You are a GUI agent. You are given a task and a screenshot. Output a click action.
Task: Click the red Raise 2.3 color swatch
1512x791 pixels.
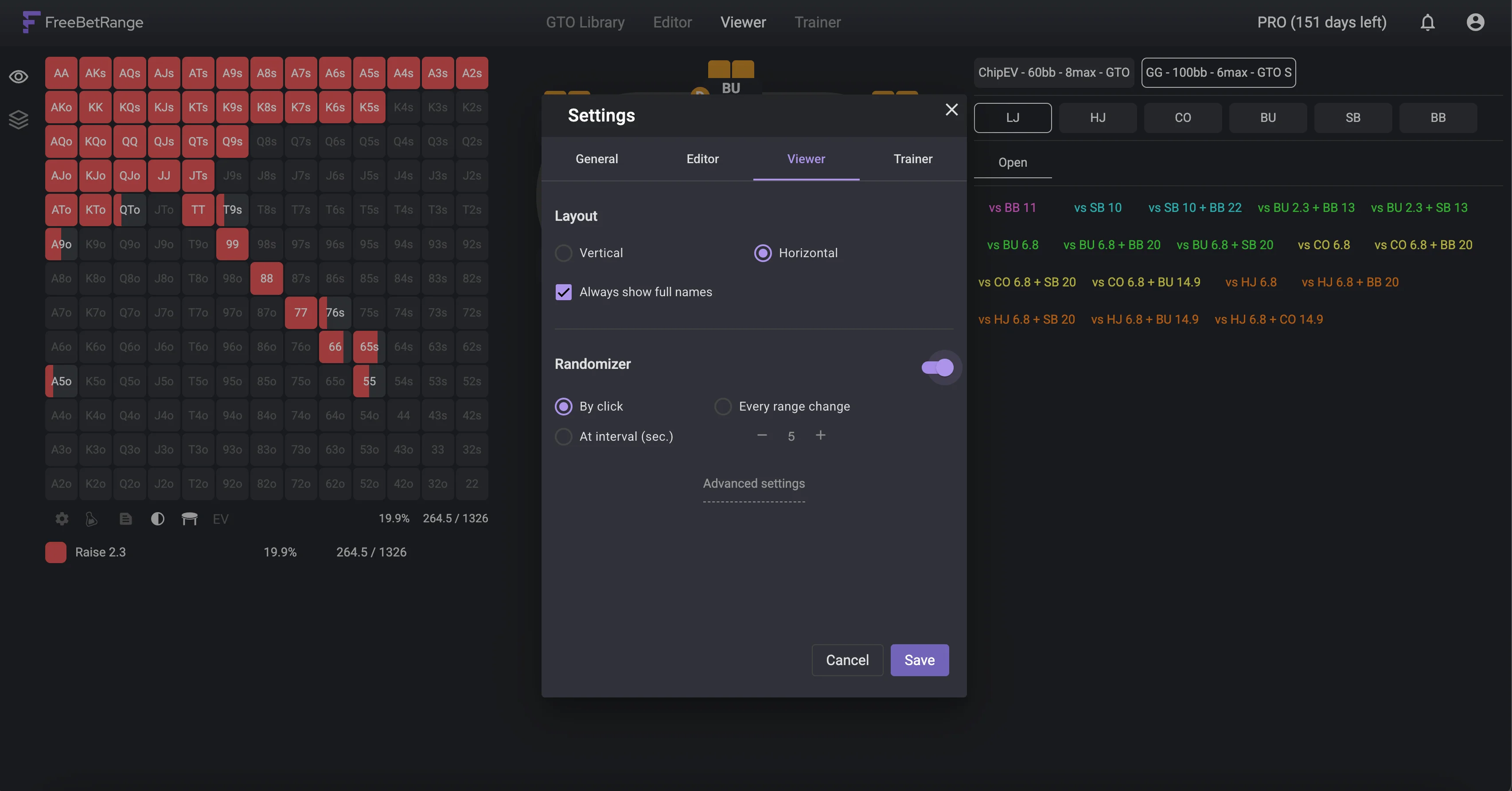tap(56, 552)
